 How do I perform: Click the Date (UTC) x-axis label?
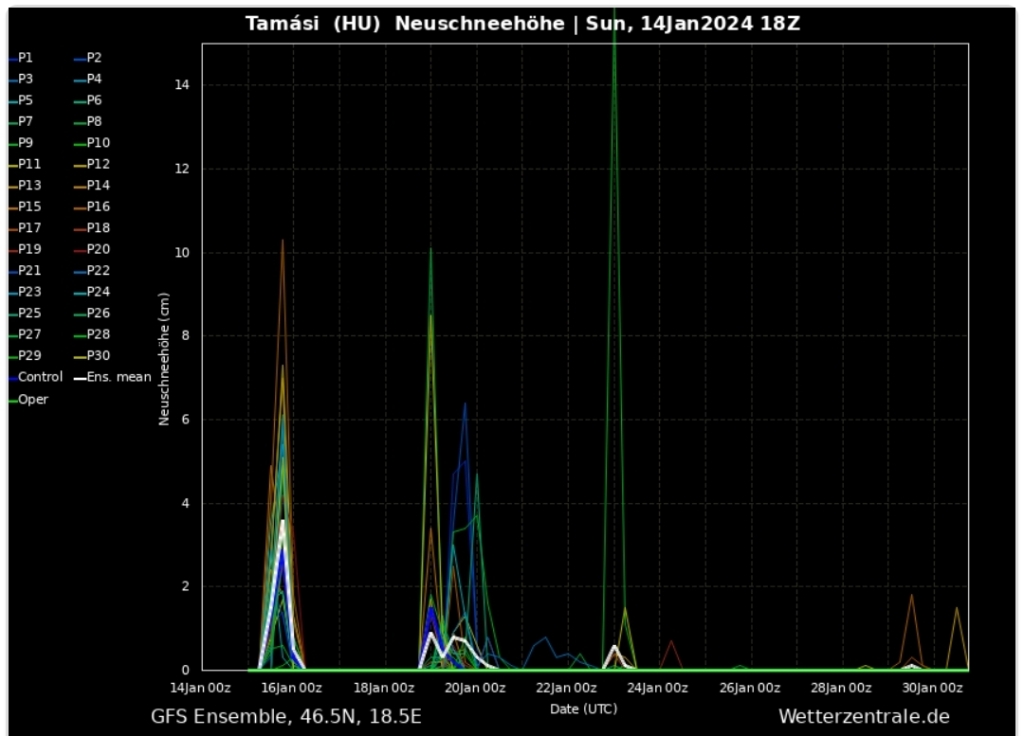[583, 709]
